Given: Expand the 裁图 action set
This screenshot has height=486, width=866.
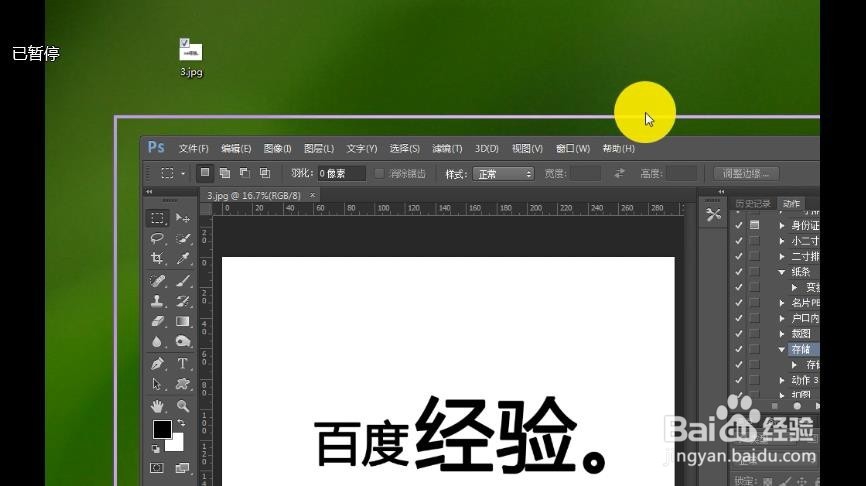Looking at the screenshot, I should click(x=781, y=334).
